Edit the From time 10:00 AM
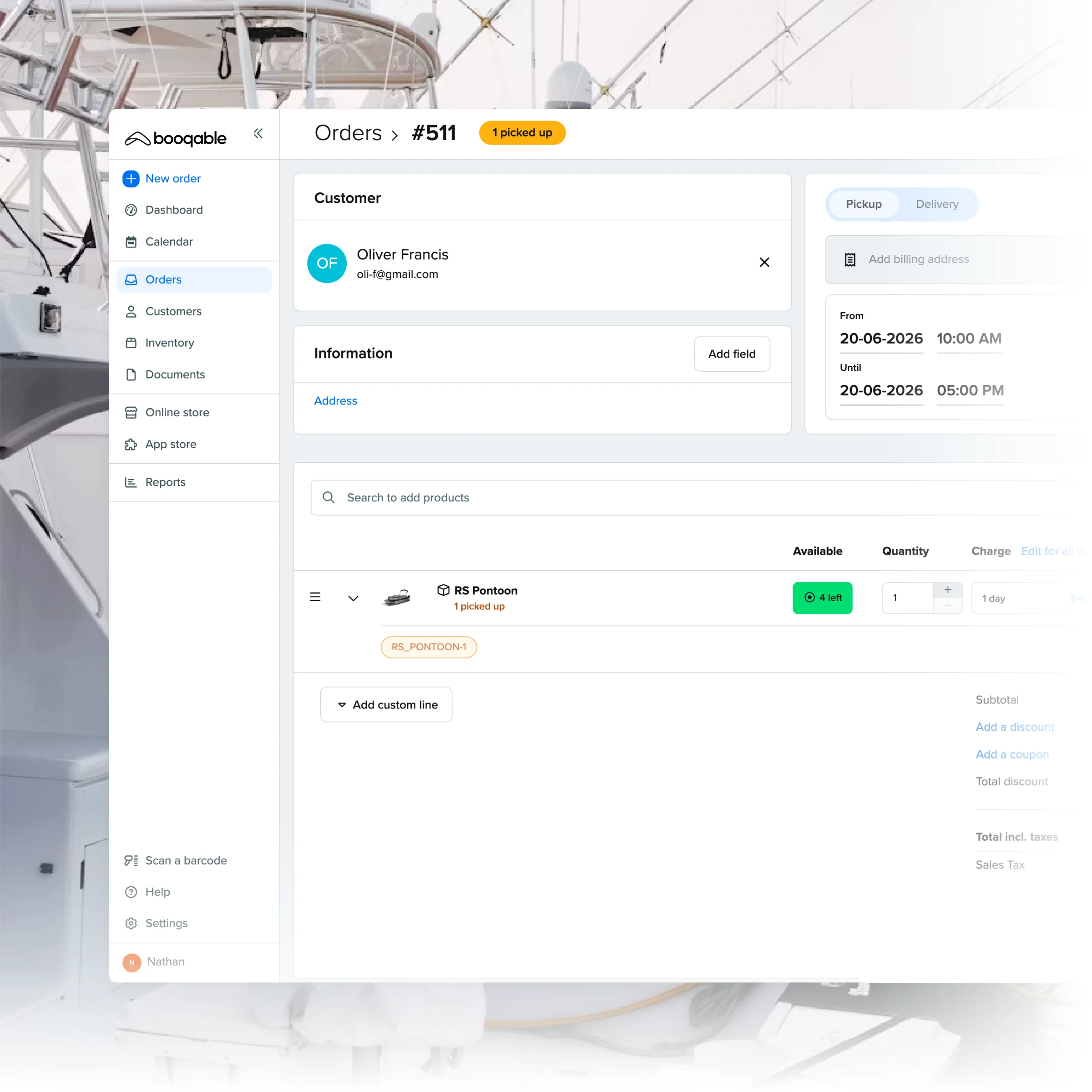This screenshot has height=1092, width=1092. [x=969, y=339]
